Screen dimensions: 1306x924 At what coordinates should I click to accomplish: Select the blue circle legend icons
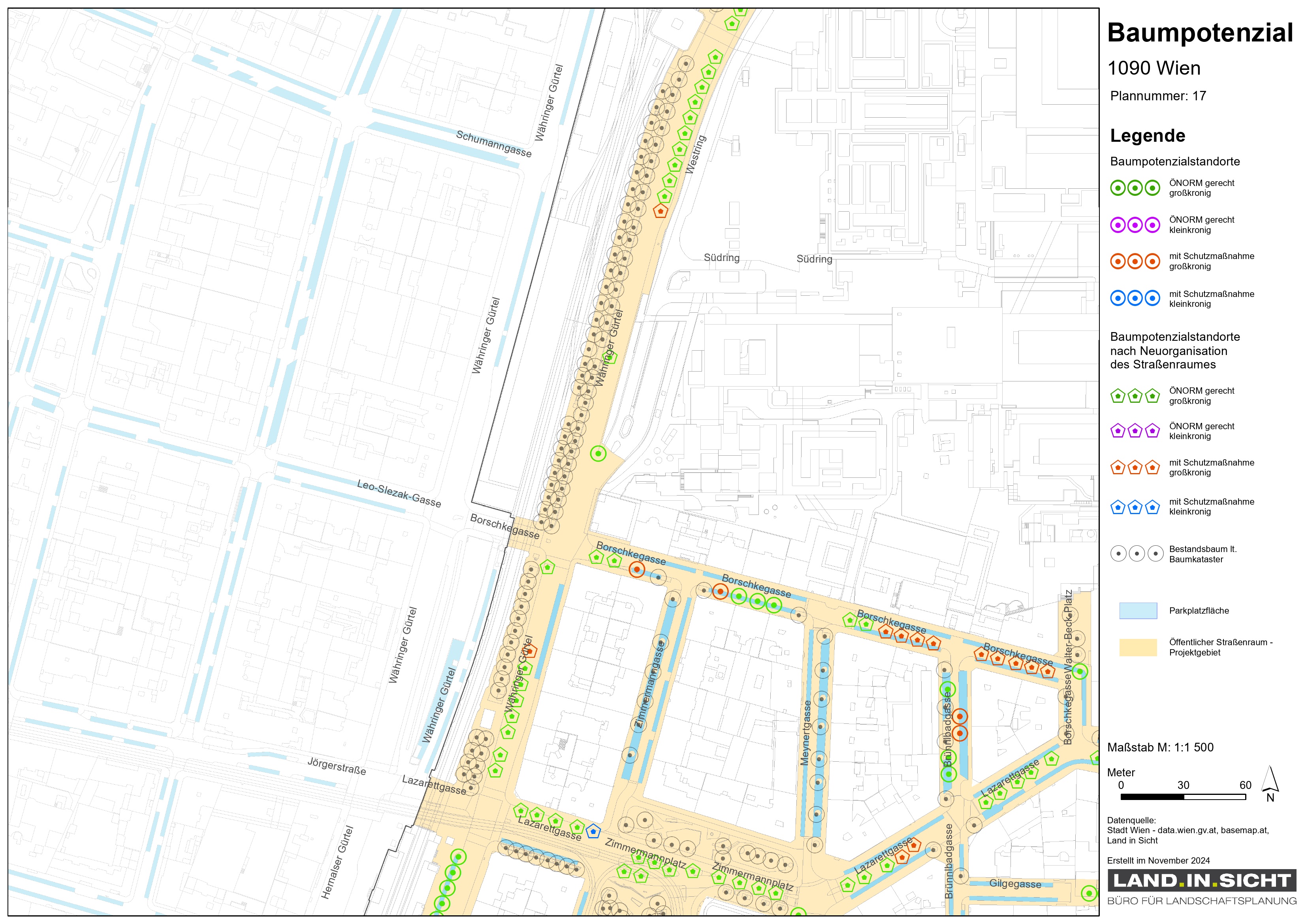click(1135, 298)
